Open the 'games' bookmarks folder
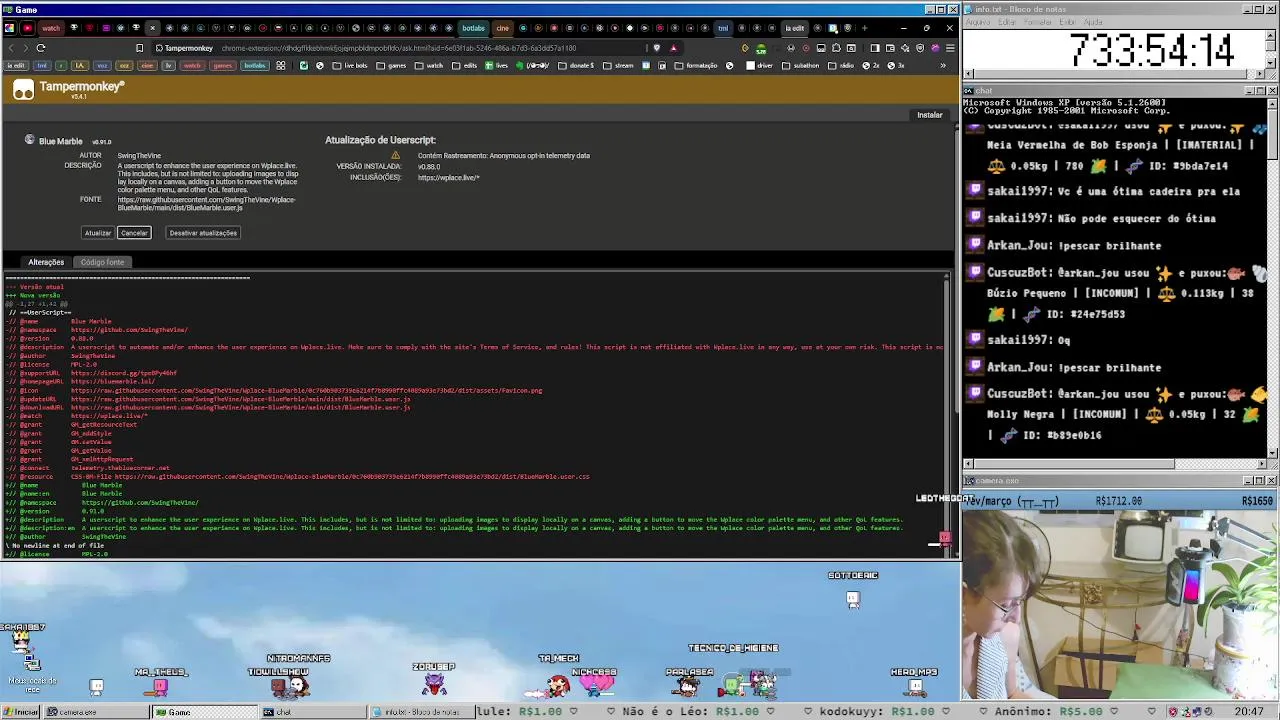This screenshot has width=1280, height=720. point(390,66)
